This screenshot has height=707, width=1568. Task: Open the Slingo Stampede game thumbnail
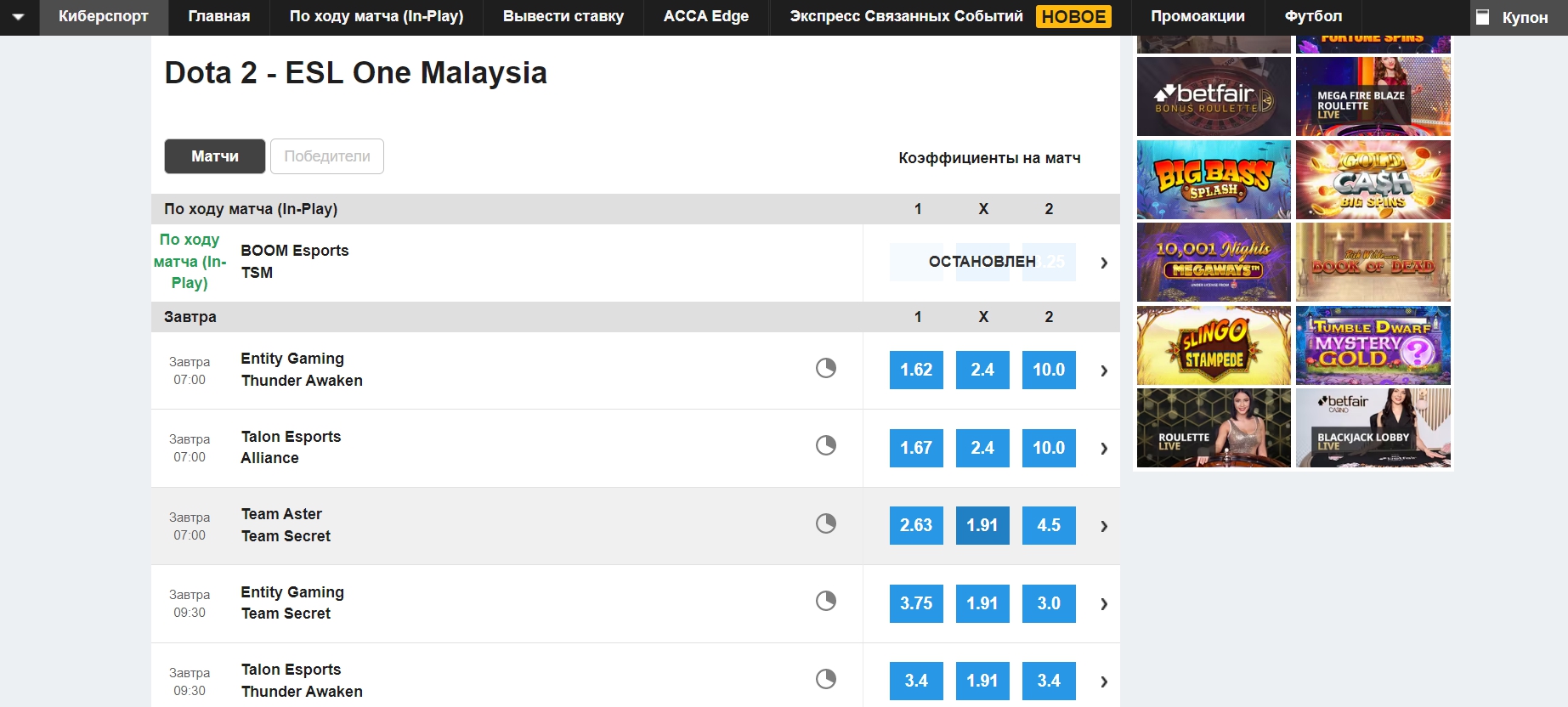coord(1213,345)
